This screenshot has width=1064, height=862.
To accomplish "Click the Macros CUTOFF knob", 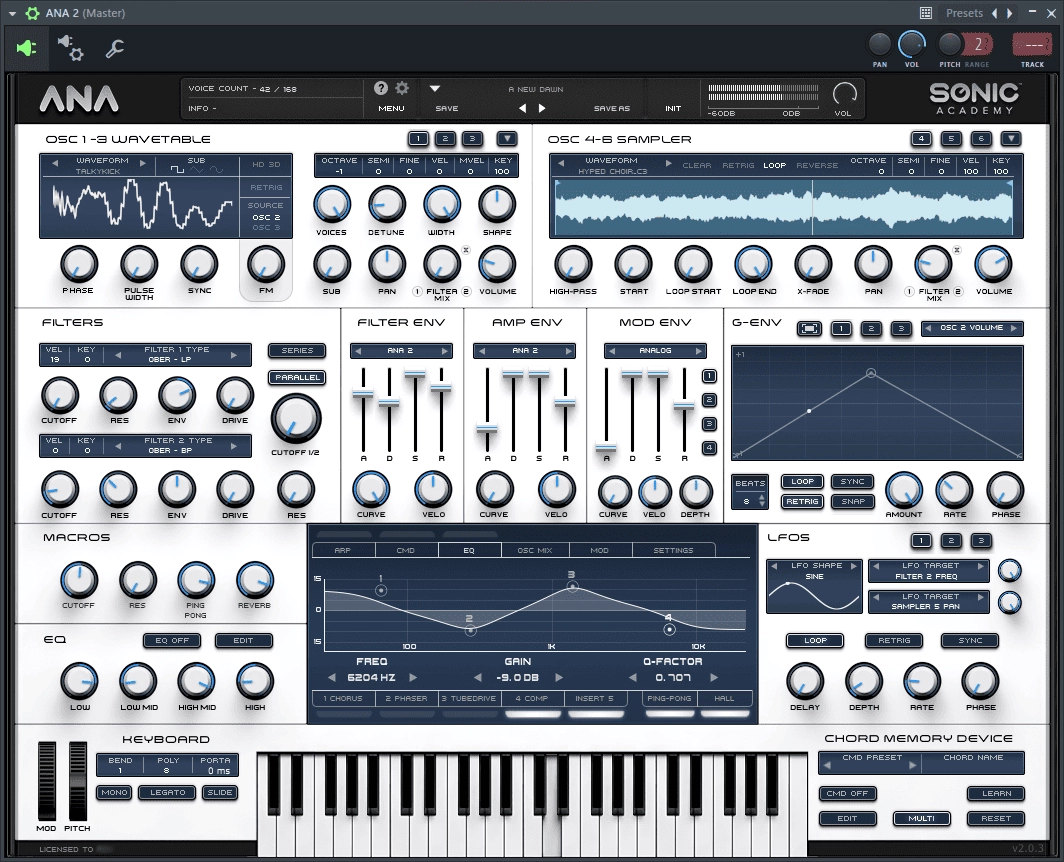I will [x=79, y=580].
